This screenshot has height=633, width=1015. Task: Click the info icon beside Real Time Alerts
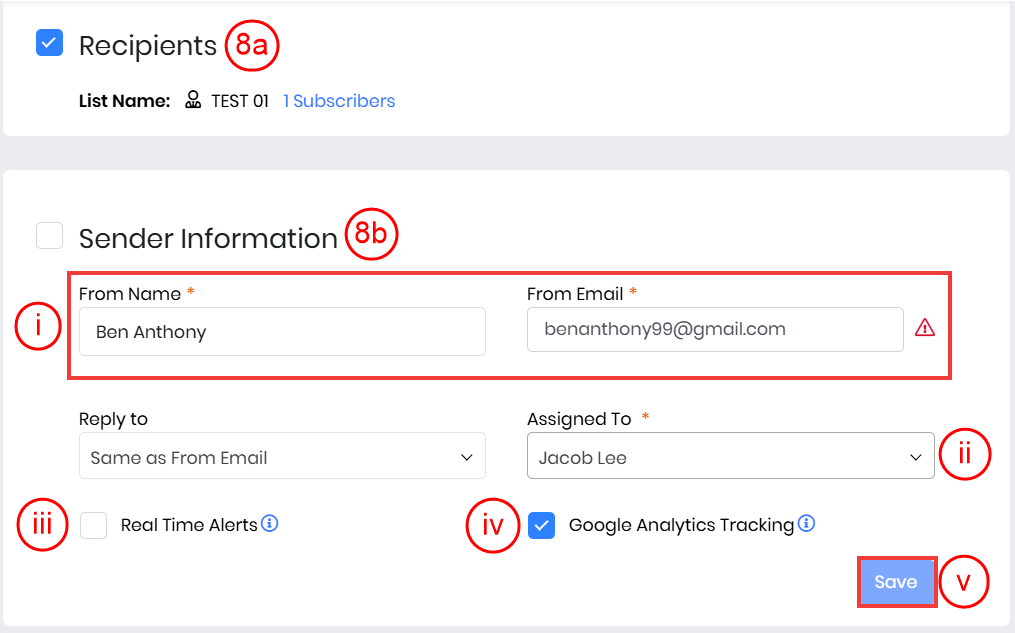click(269, 523)
